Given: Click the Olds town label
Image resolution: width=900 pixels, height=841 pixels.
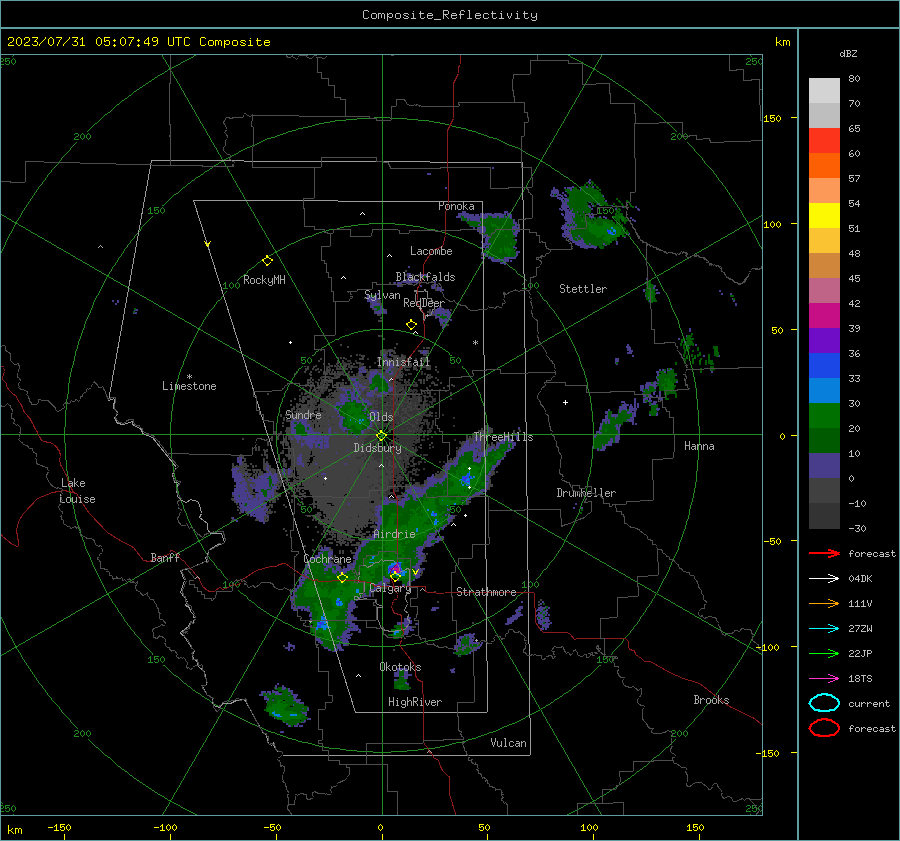Looking at the screenshot, I should [381, 417].
